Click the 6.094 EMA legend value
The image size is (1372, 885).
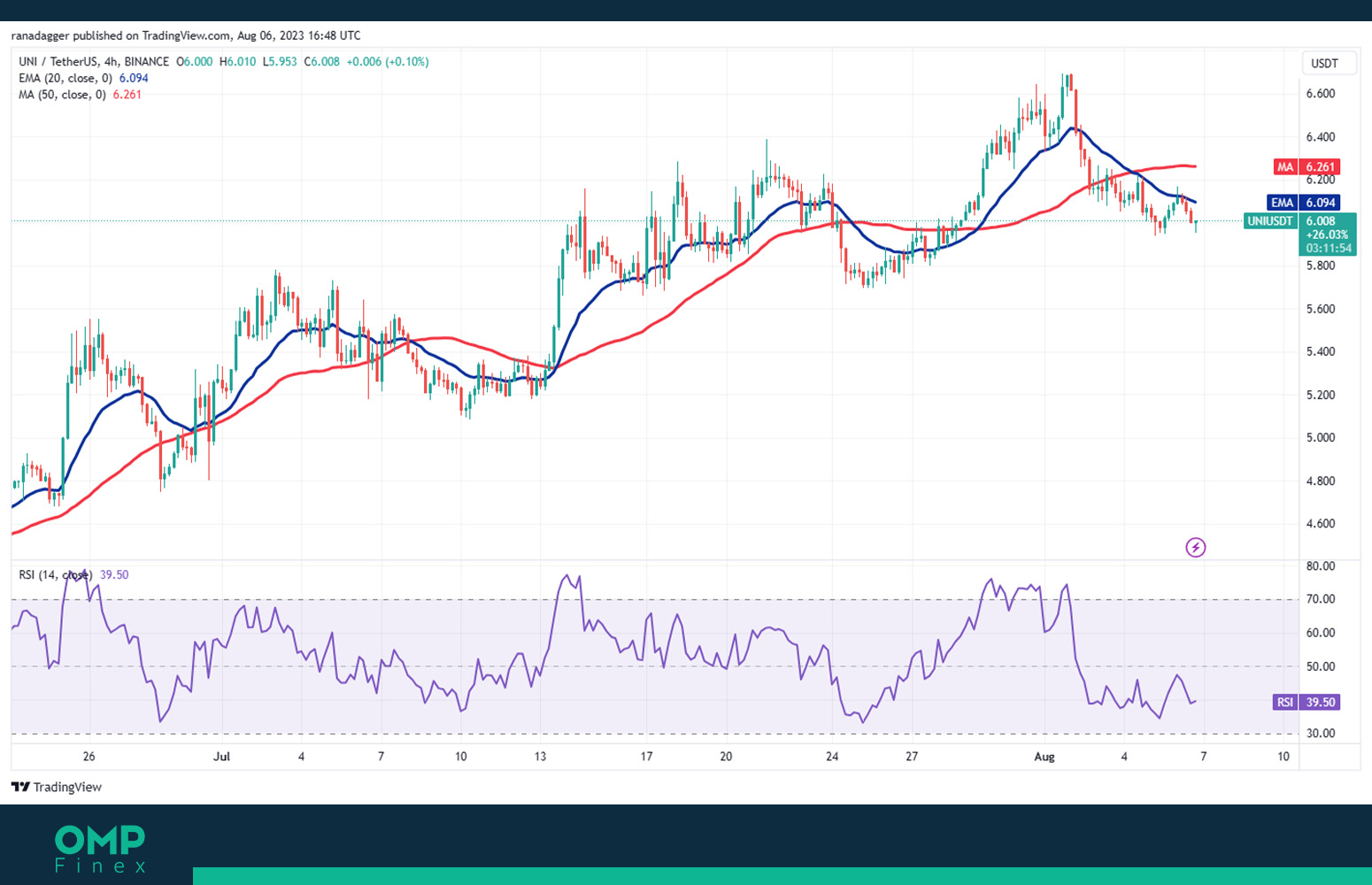tap(134, 78)
